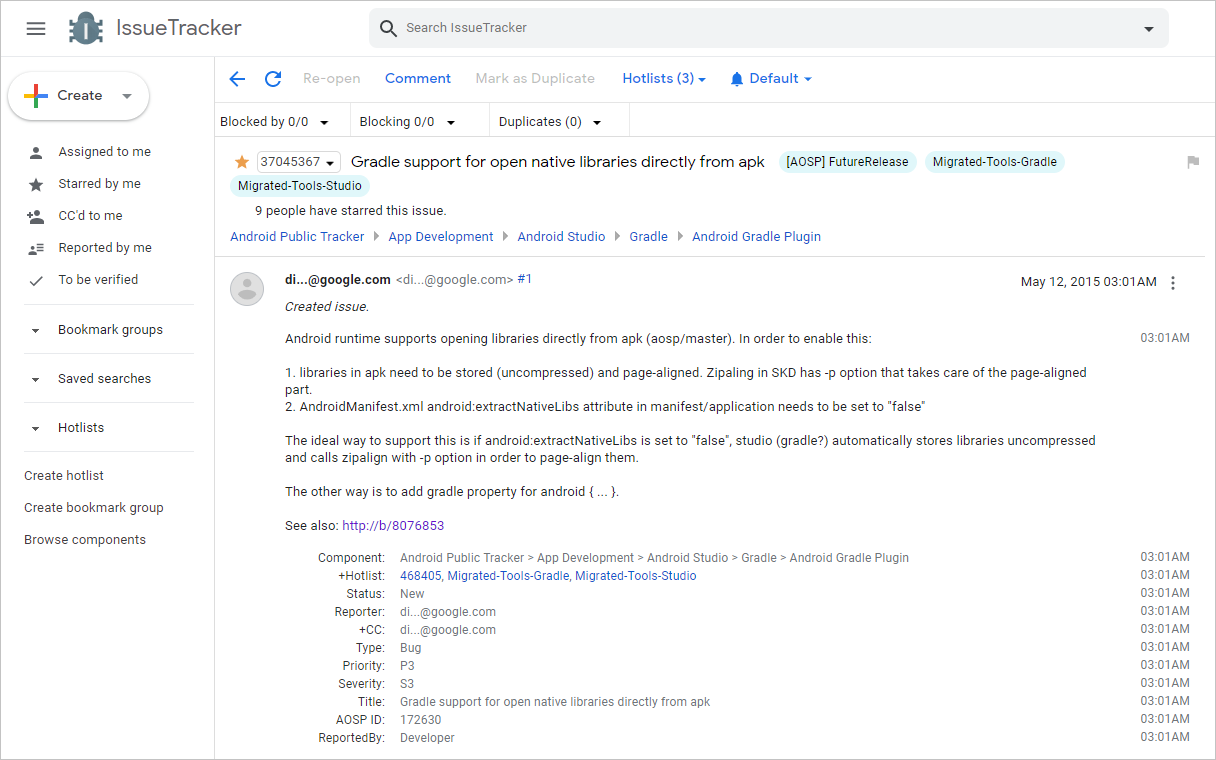Viewport: 1216px width, 760px height.
Task: Click the commenter avatar icon
Action: [247, 289]
